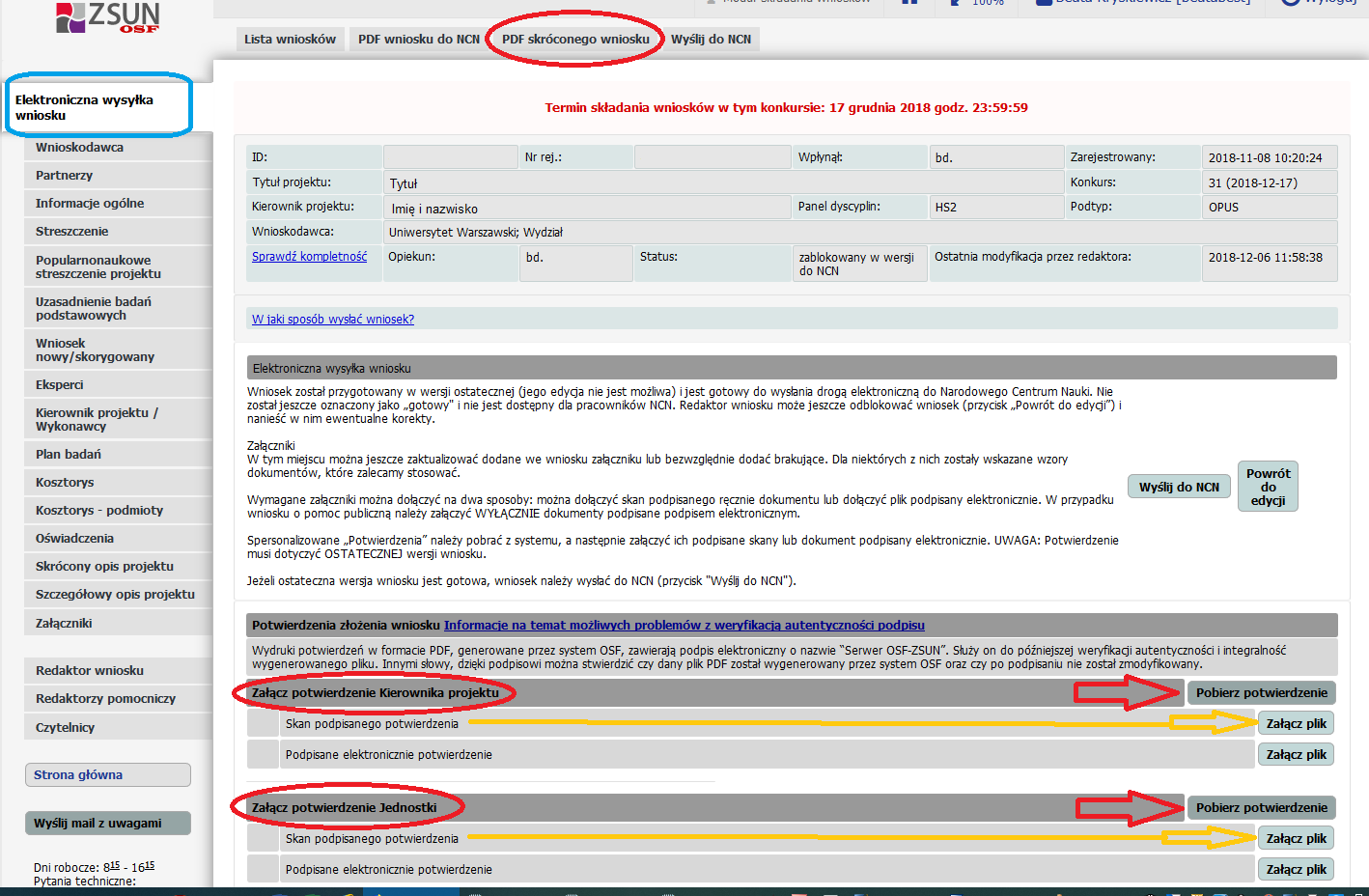Open Załączniki in the left menu
The image size is (1369, 896).
point(64,624)
